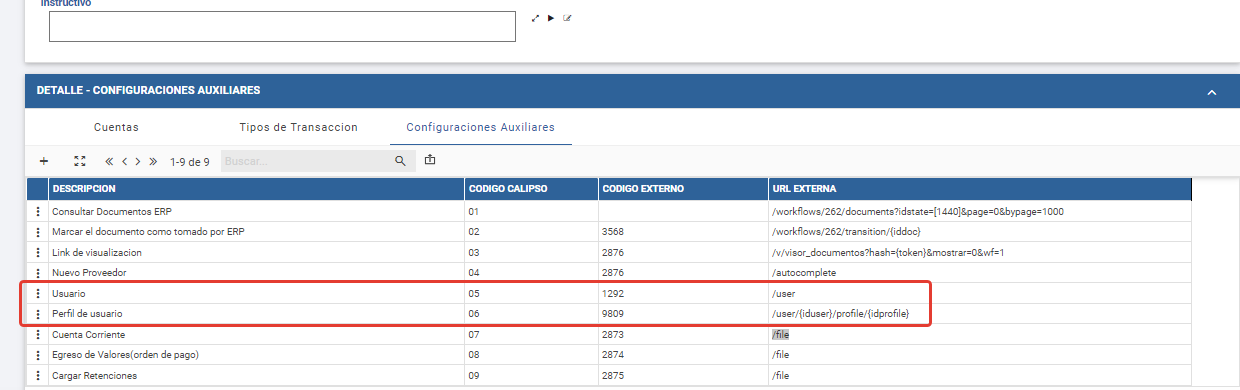Open row menu for Nuevo Proveedor
The image size is (1240, 390).
[x=38, y=273]
